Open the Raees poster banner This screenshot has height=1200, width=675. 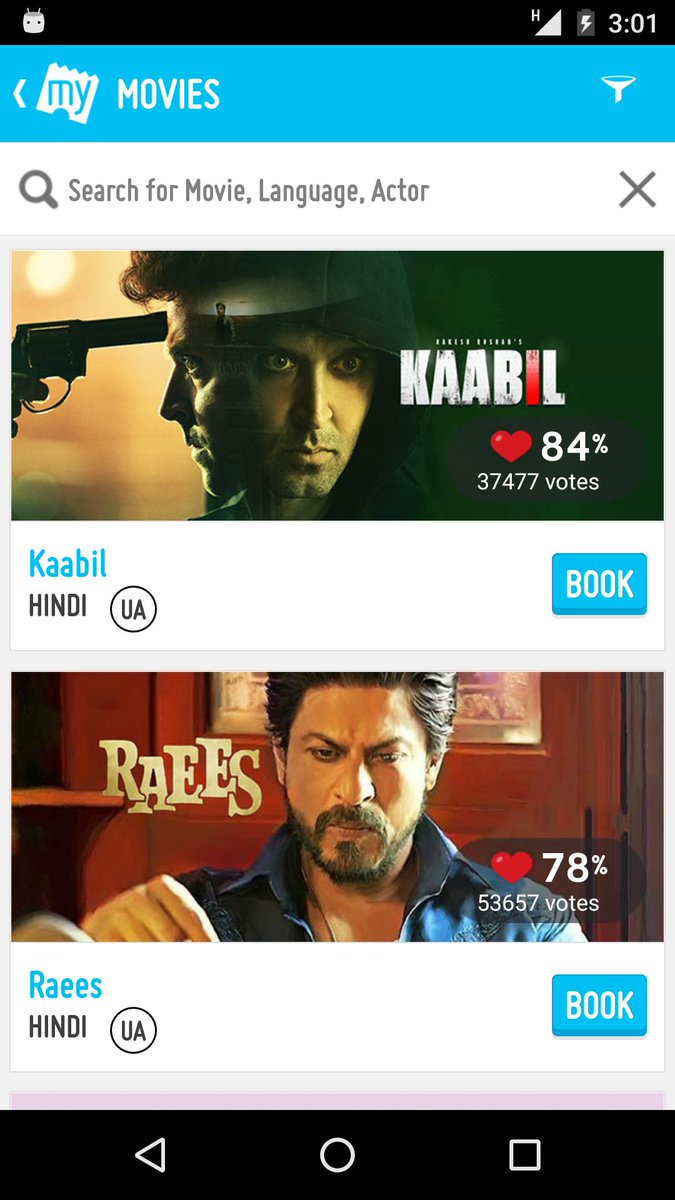(x=337, y=807)
